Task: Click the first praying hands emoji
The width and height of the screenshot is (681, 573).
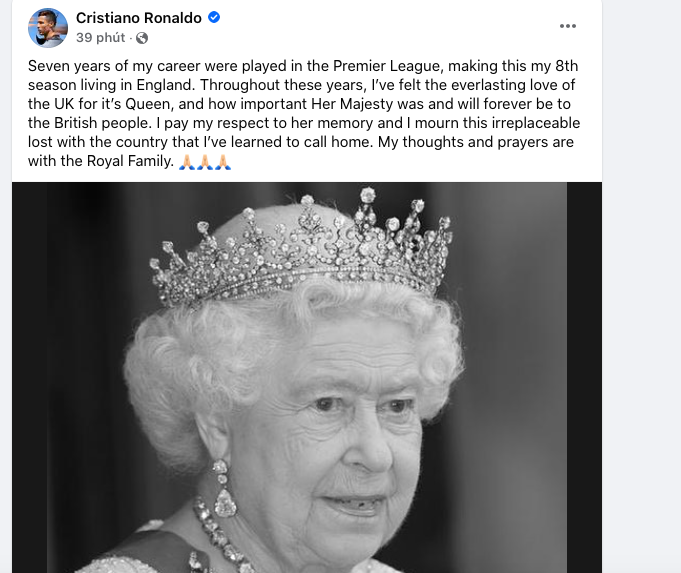Action: pyautogui.click(x=184, y=162)
